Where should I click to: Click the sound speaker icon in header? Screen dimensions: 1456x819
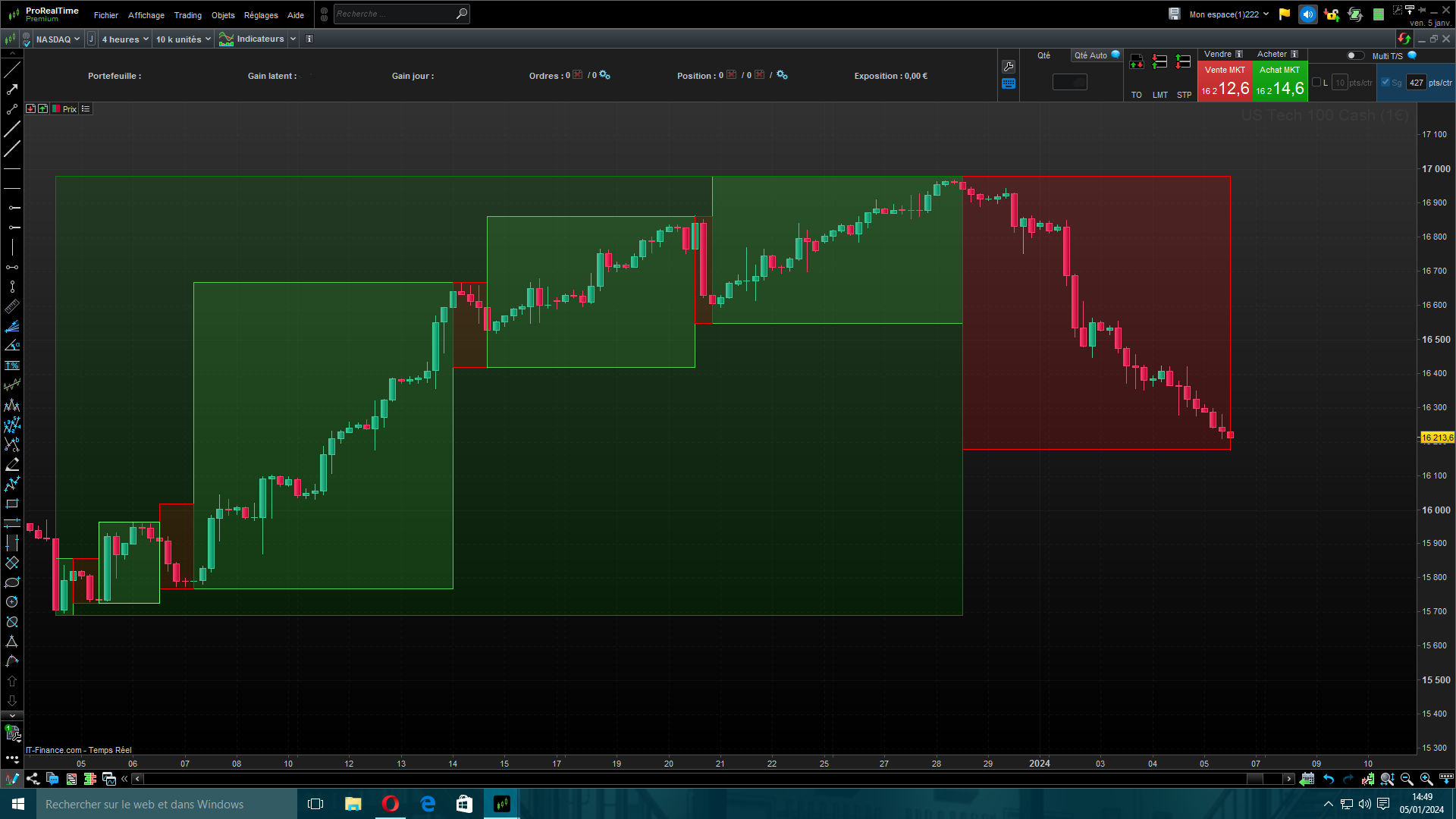(x=1307, y=14)
